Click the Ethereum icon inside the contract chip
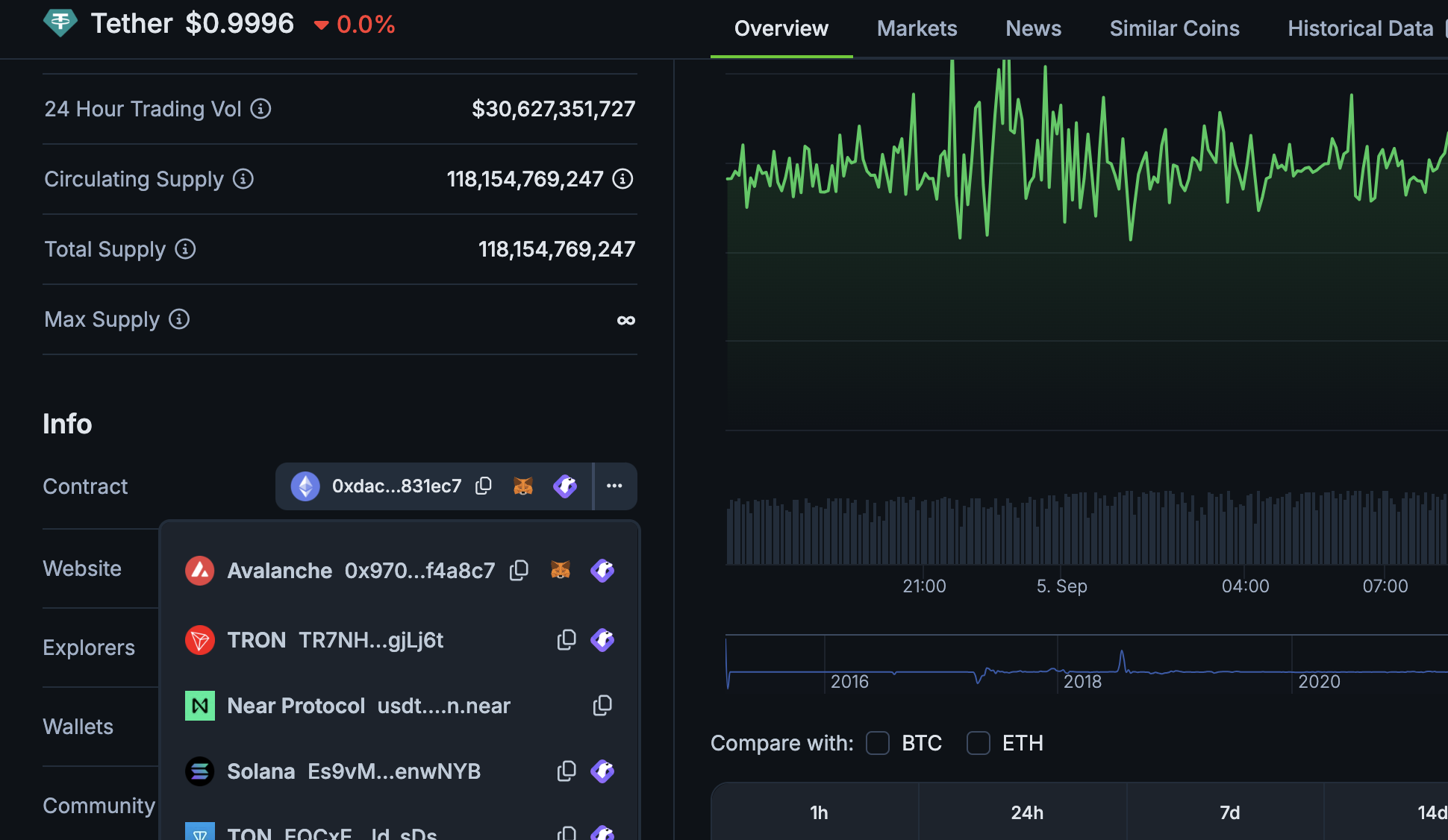The image size is (1448, 840). pos(305,486)
